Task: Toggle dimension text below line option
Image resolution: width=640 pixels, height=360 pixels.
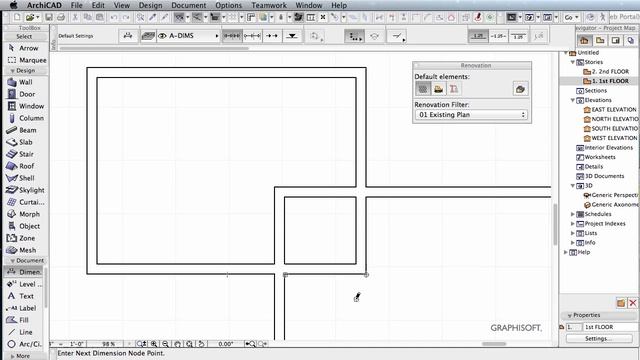Action: (518, 36)
